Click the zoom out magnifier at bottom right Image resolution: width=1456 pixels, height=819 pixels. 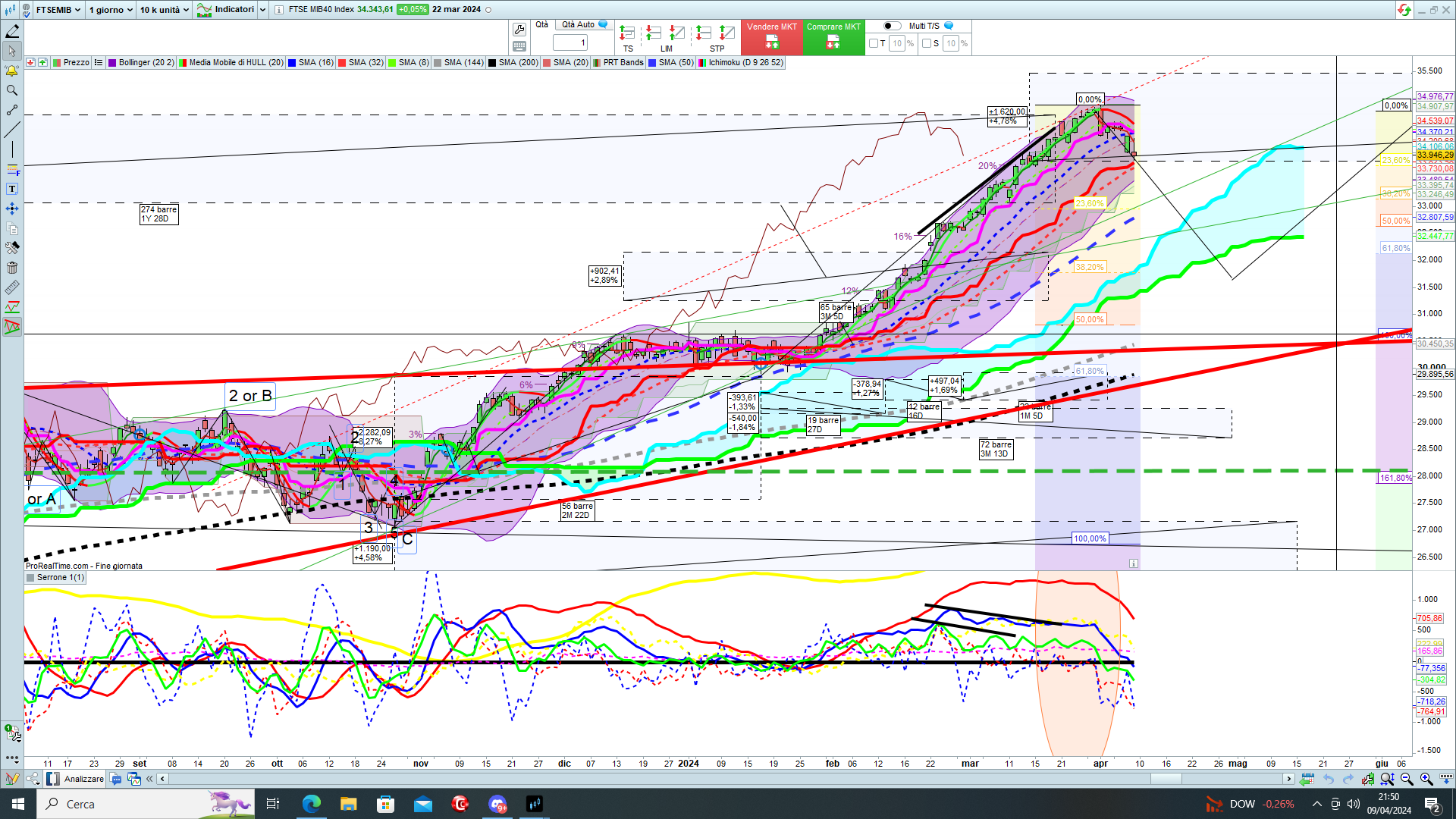(x=1407, y=779)
